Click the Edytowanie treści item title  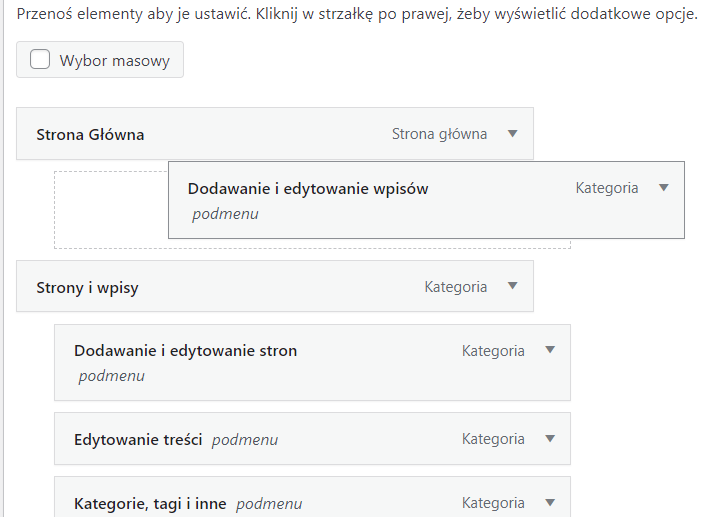pos(138,439)
